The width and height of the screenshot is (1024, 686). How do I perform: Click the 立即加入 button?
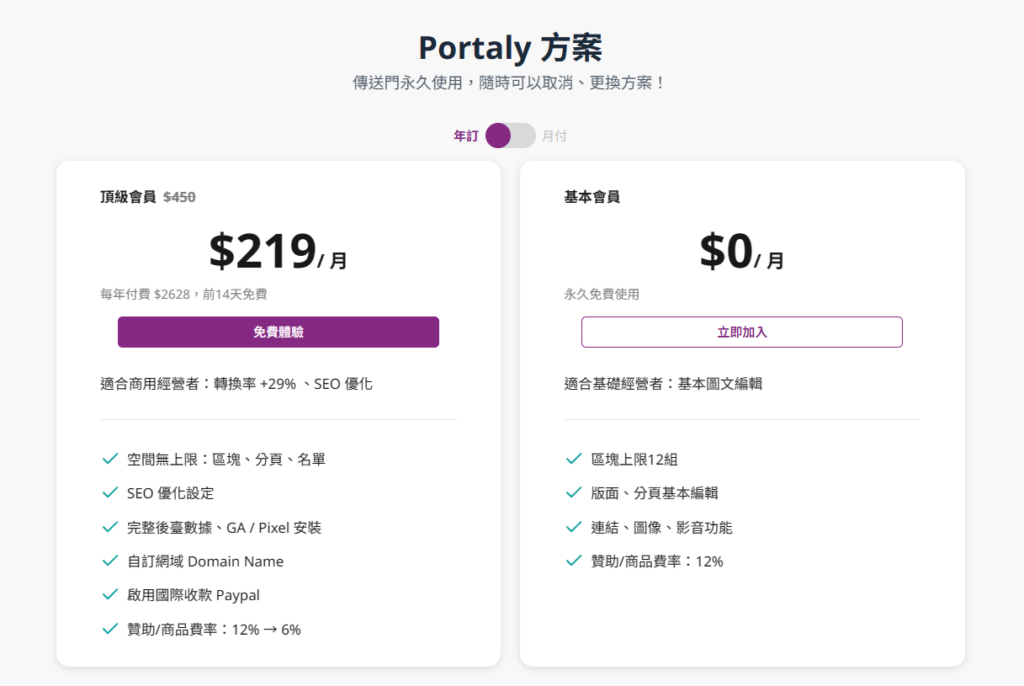point(742,332)
